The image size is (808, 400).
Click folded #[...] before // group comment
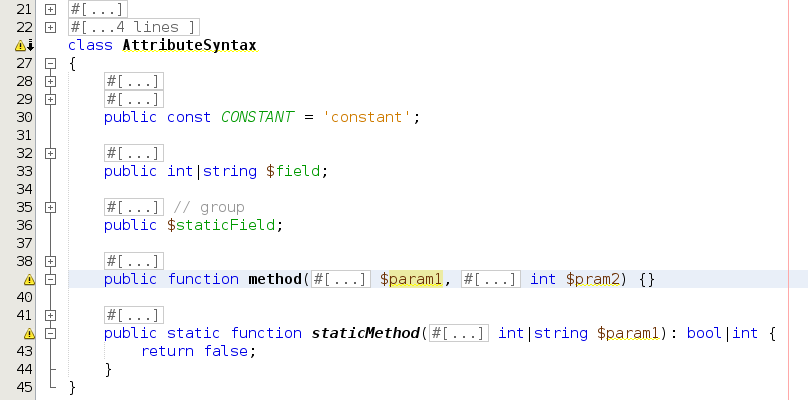134,207
